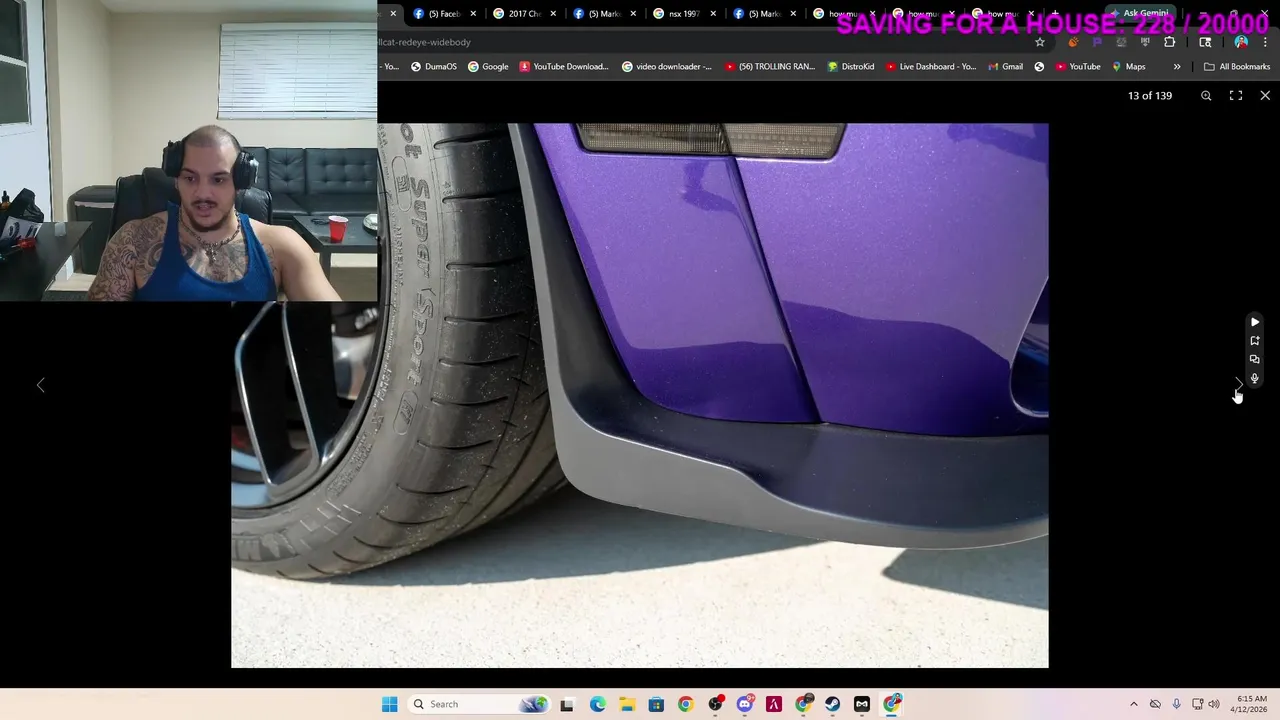
Task: Click the microphone icon in side toolbar
Action: [x=1255, y=379]
